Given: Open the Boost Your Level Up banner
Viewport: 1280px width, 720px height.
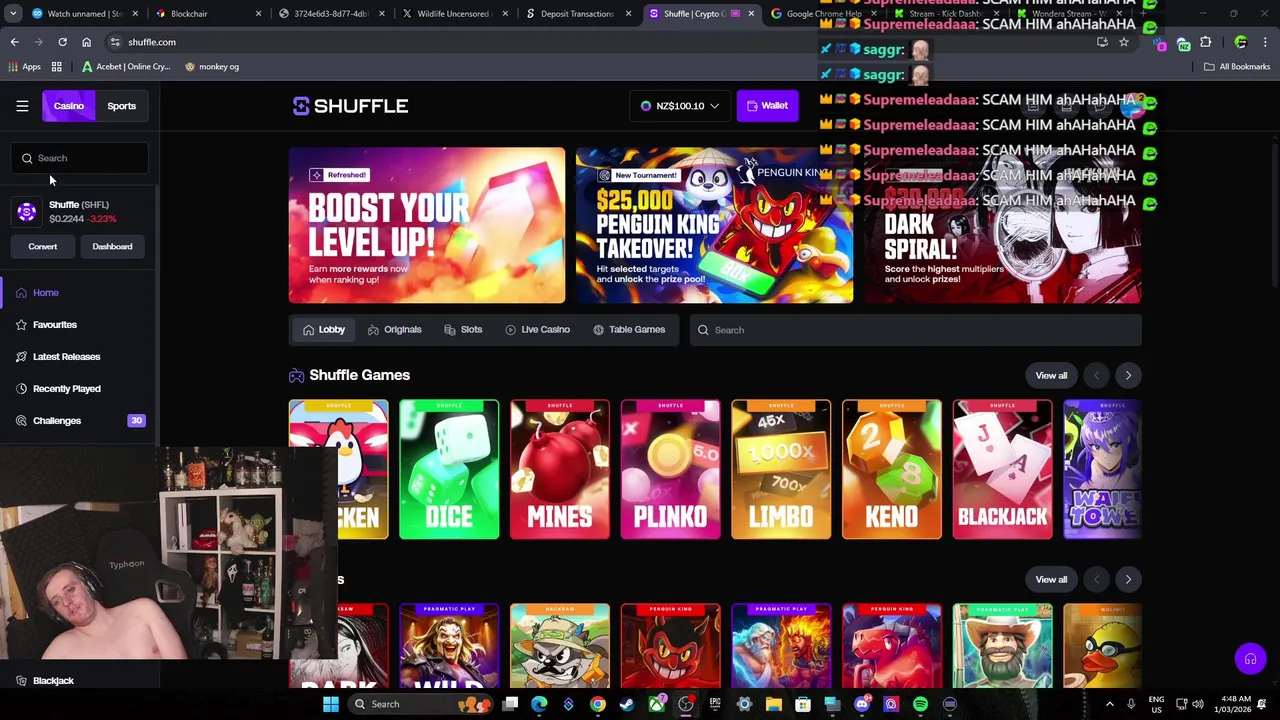Looking at the screenshot, I should click(x=427, y=225).
